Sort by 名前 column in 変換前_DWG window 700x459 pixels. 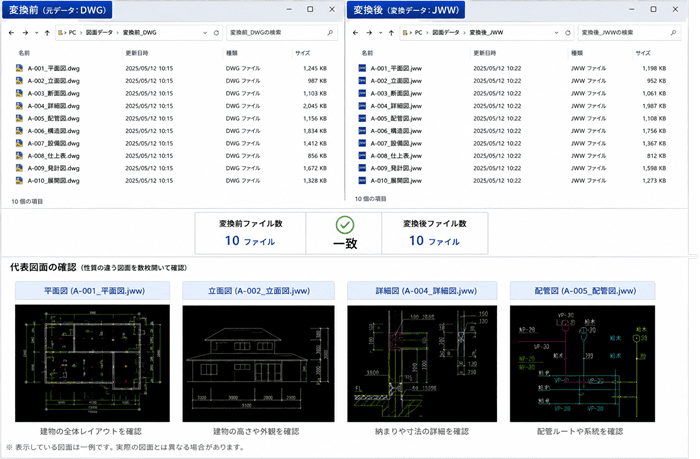pyautogui.click(x=24, y=53)
